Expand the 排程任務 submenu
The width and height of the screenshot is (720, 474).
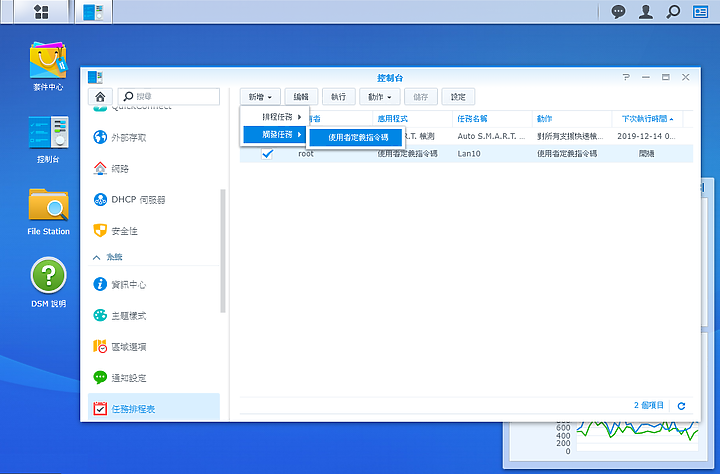pos(275,117)
